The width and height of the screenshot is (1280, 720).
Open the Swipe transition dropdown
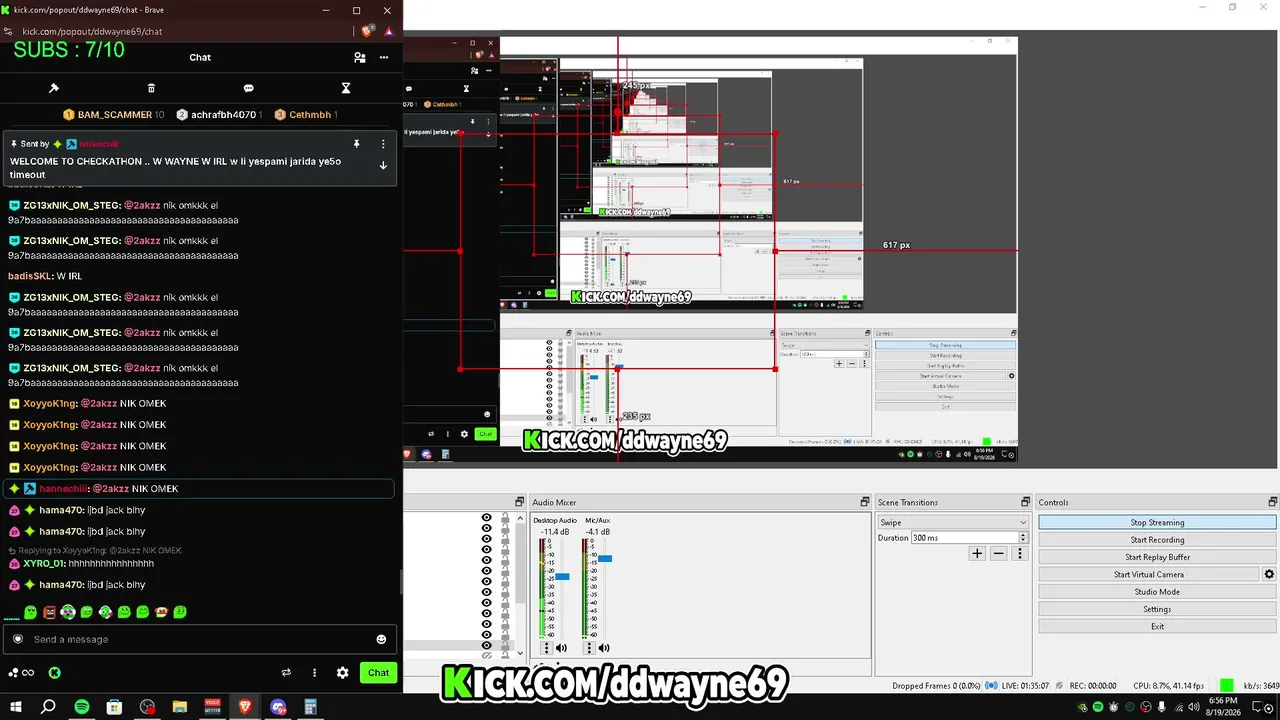(953, 522)
